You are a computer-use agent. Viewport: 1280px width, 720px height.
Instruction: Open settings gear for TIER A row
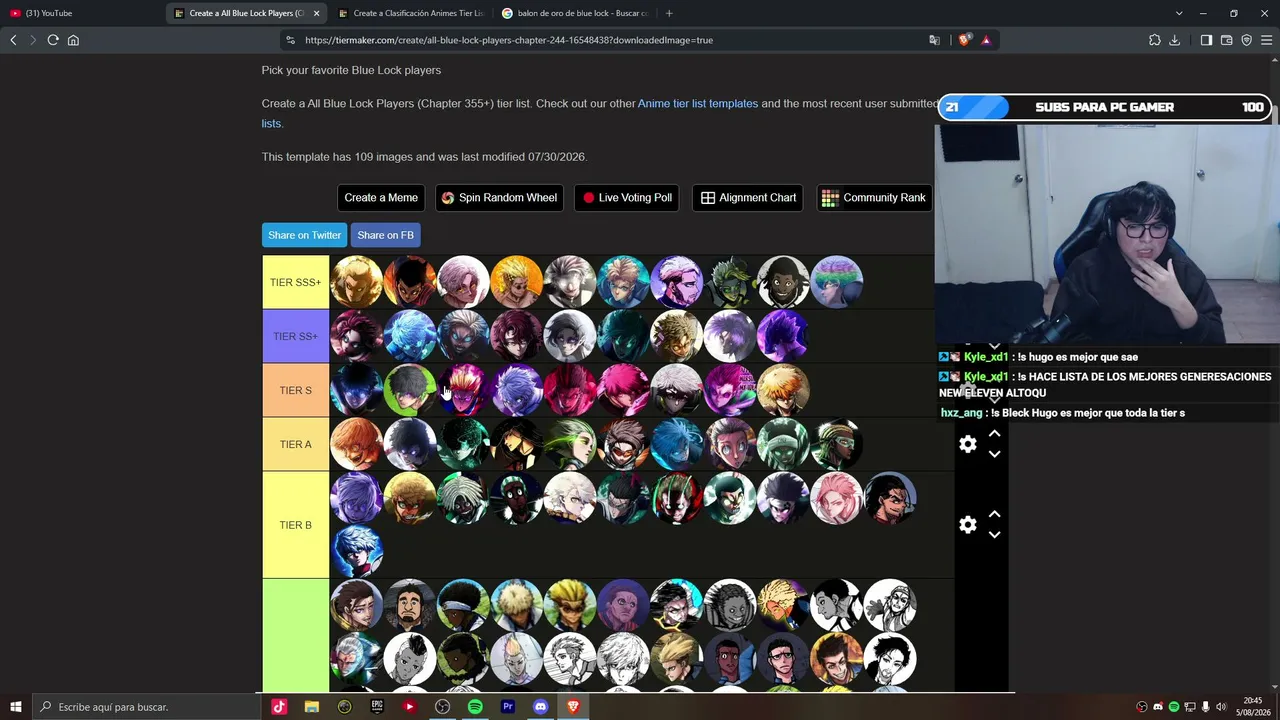point(968,444)
